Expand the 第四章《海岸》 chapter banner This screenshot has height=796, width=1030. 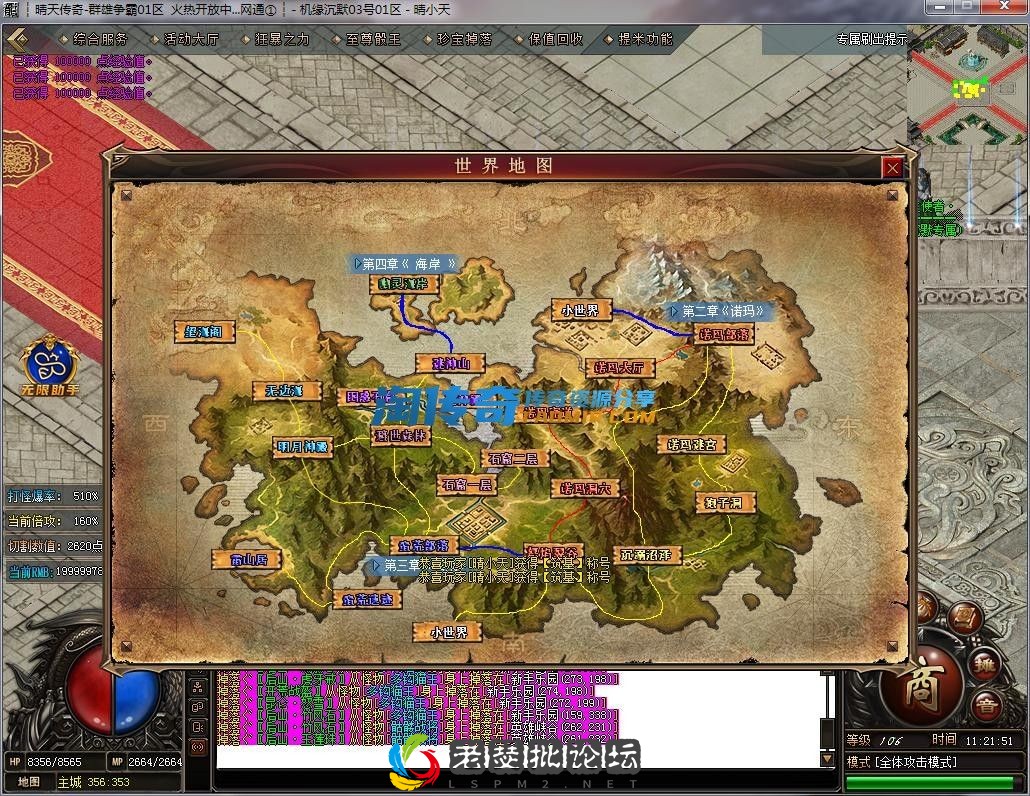pos(403,264)
